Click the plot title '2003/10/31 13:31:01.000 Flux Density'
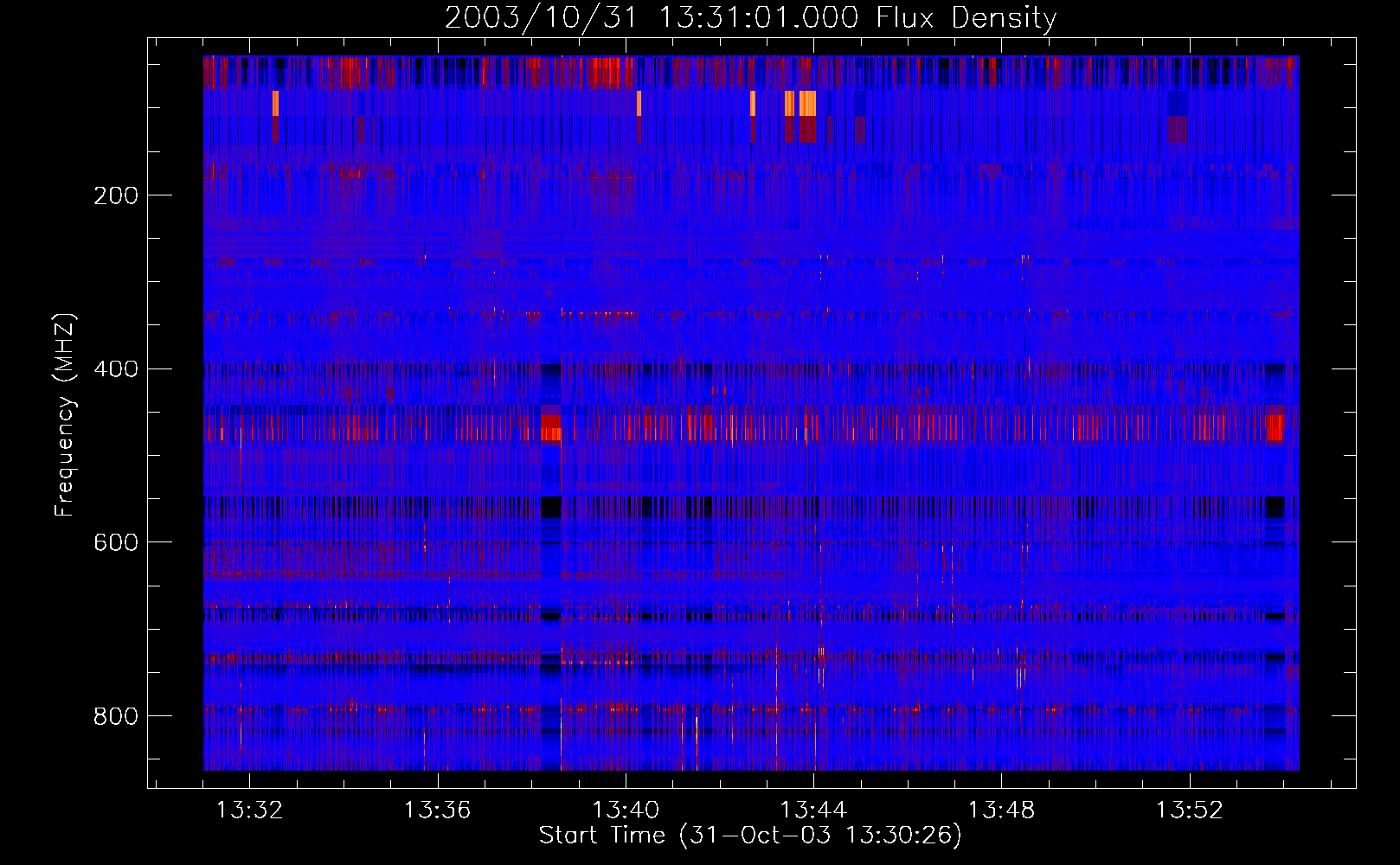 click(750, 18)
